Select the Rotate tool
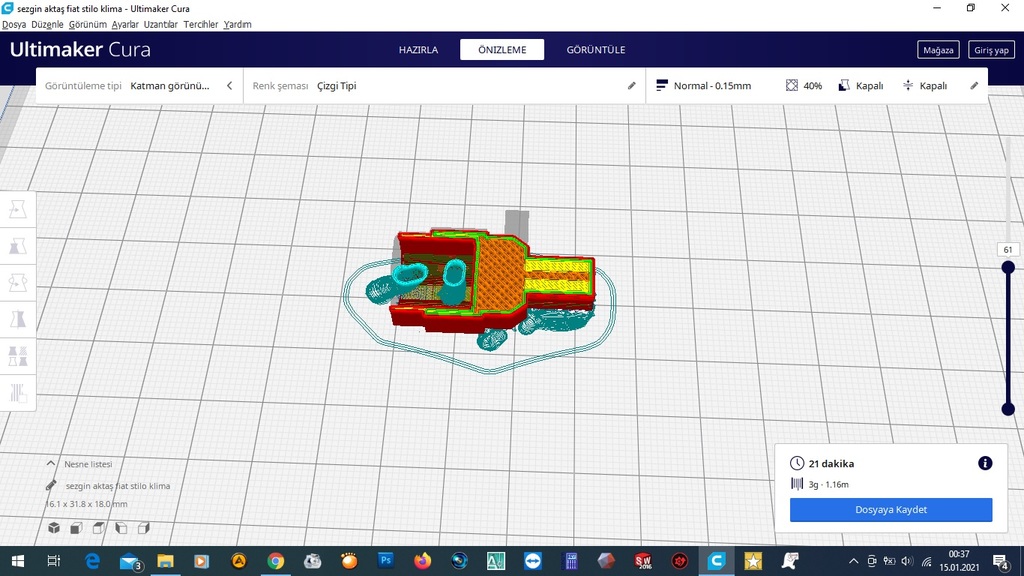Screen dimensions: 1024x576 click(18, 282)
